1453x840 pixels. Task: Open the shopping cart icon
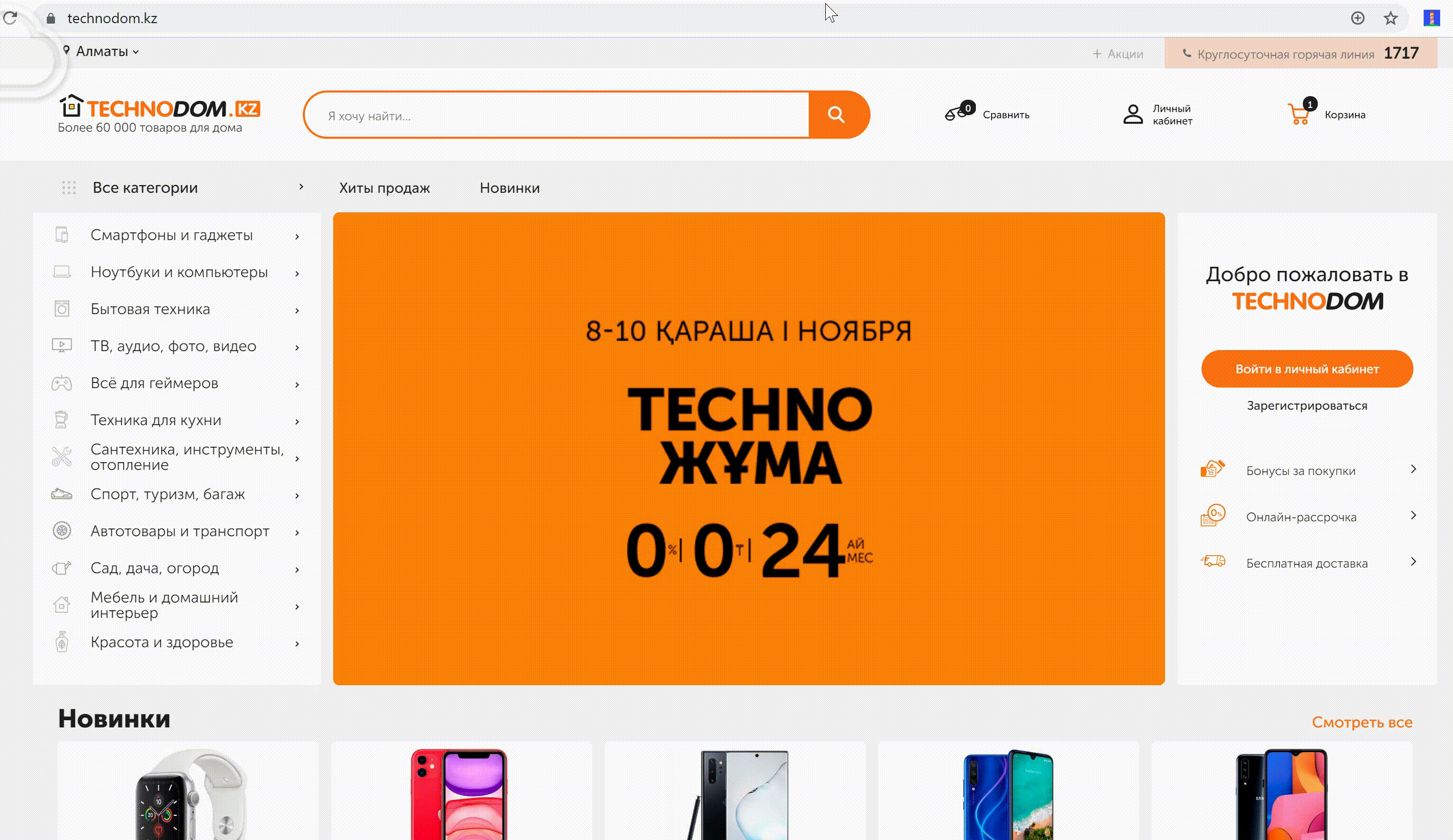[x=1300, y=114]
